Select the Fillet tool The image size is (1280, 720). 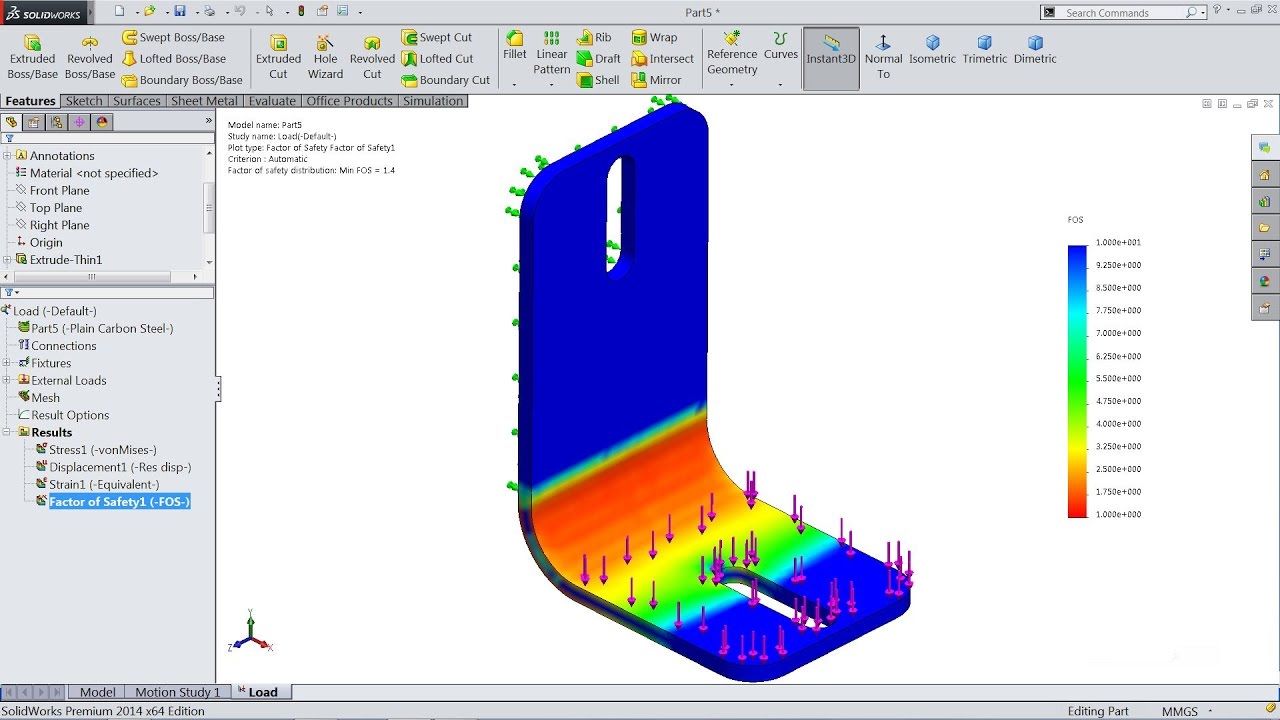[515, 46]
